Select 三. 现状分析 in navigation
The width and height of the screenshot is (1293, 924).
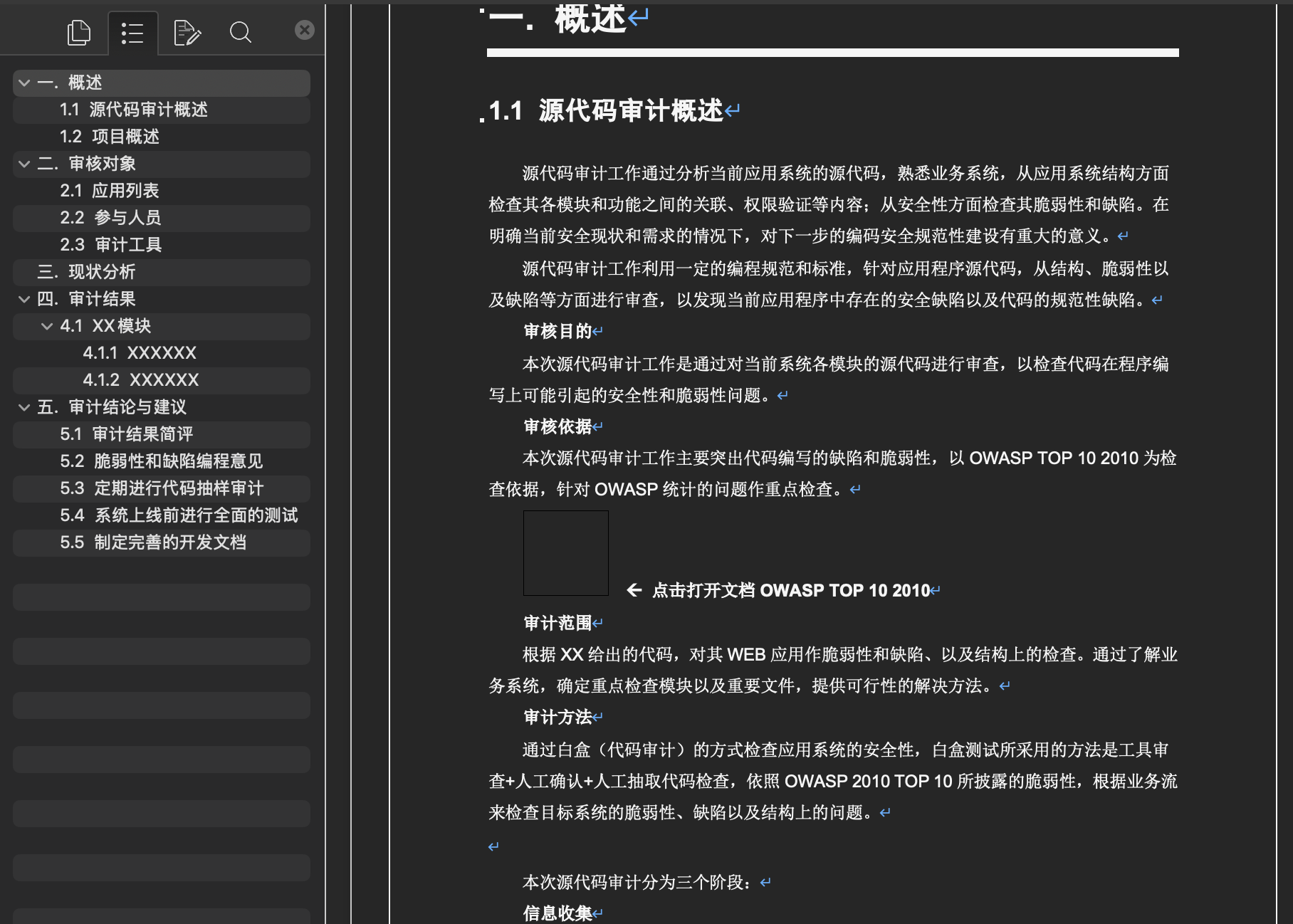tap(86, 272)
